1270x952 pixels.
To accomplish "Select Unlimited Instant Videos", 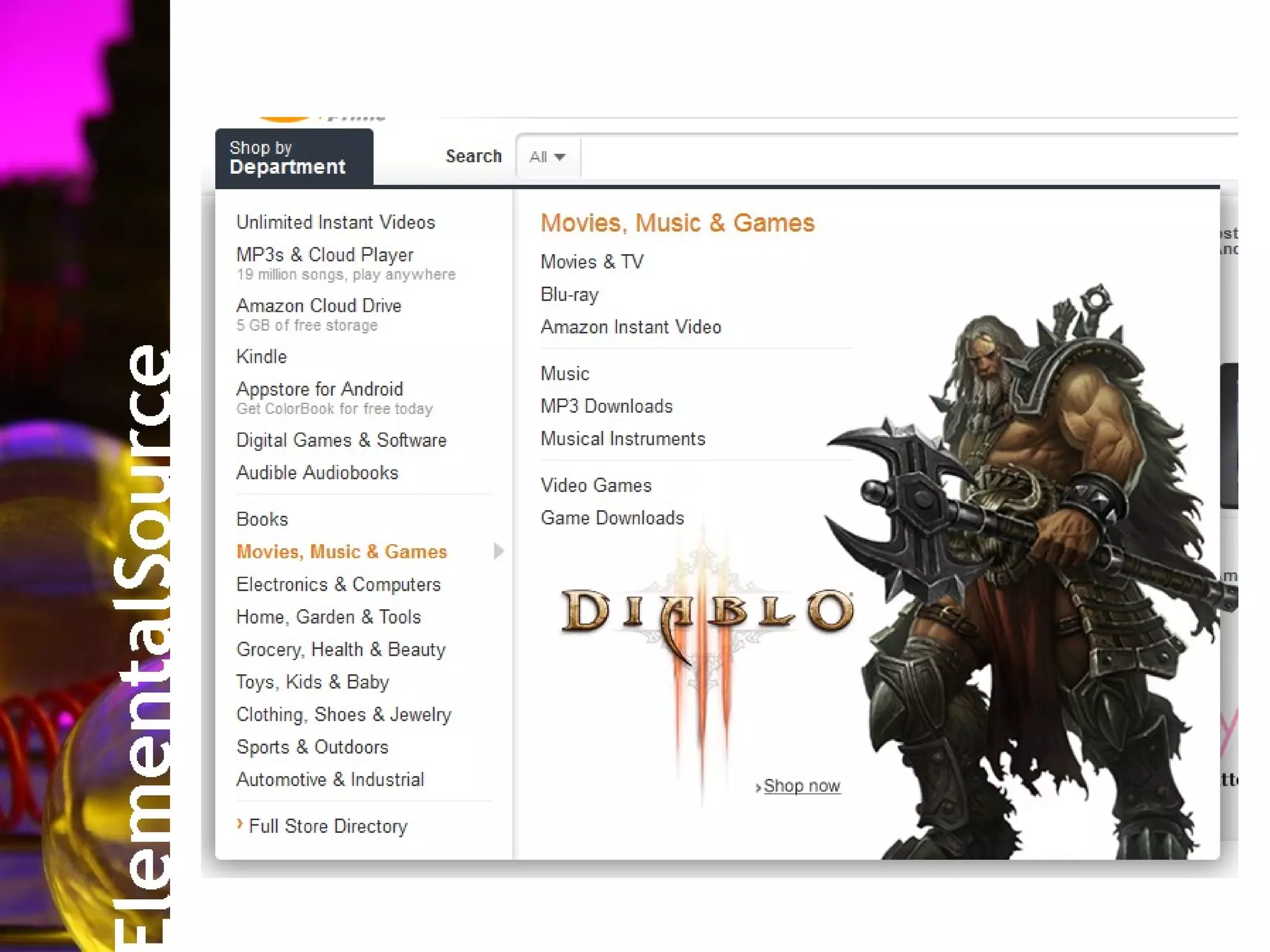I will pos(335,222).
